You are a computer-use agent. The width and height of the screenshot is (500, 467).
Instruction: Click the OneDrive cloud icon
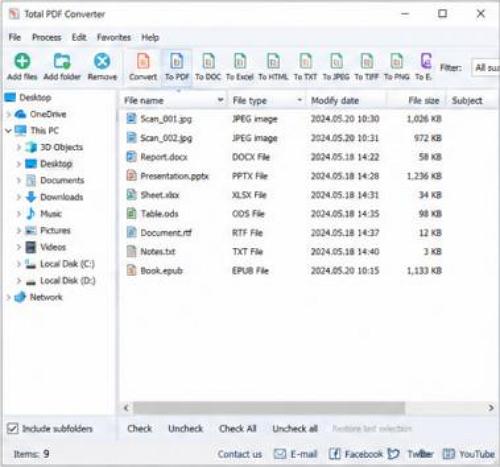(20, 114)
